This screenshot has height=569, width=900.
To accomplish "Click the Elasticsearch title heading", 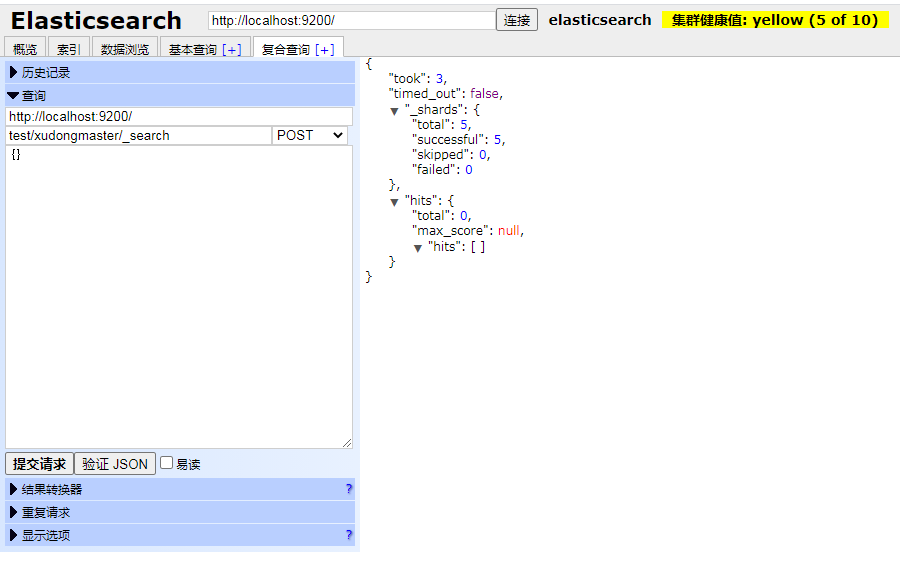I will (x=96, y=21).
